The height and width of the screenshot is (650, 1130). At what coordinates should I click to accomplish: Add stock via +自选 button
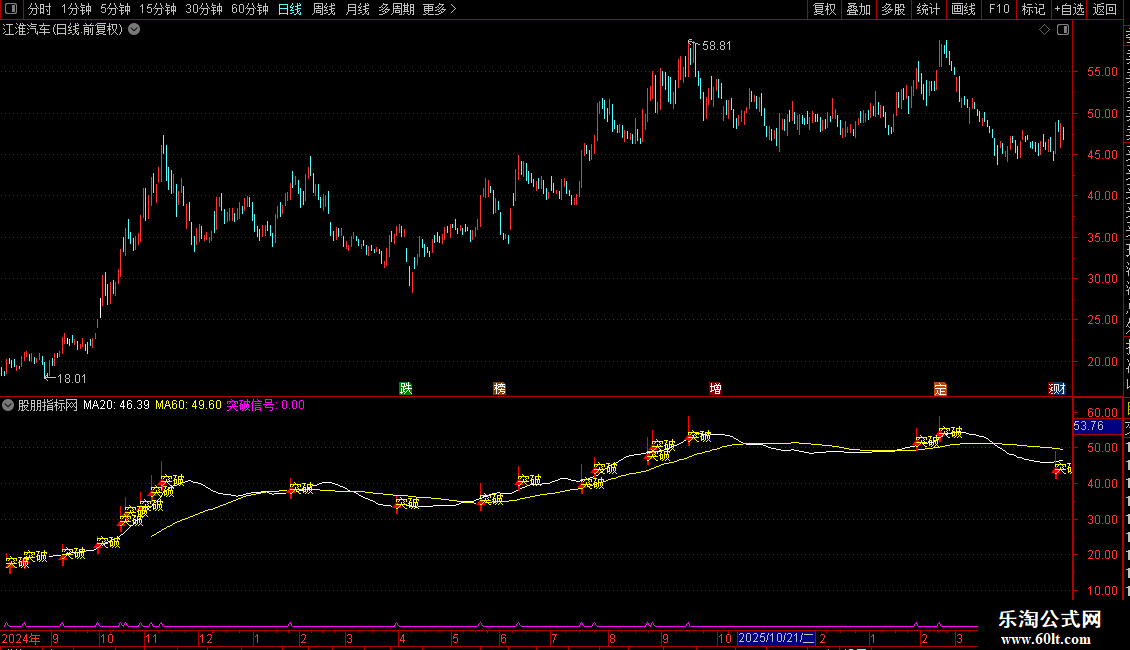click(1069, 9)
